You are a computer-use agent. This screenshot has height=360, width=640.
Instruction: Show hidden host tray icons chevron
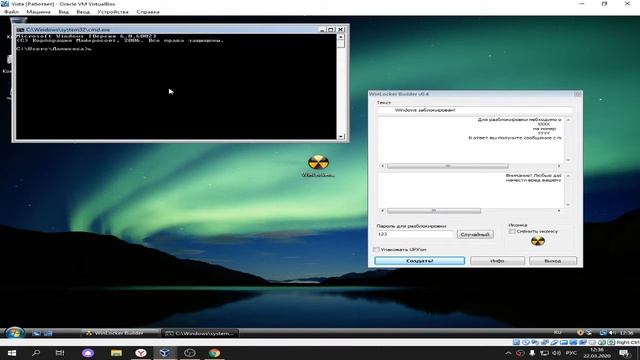pyautogui.click(x=508, y=353)
